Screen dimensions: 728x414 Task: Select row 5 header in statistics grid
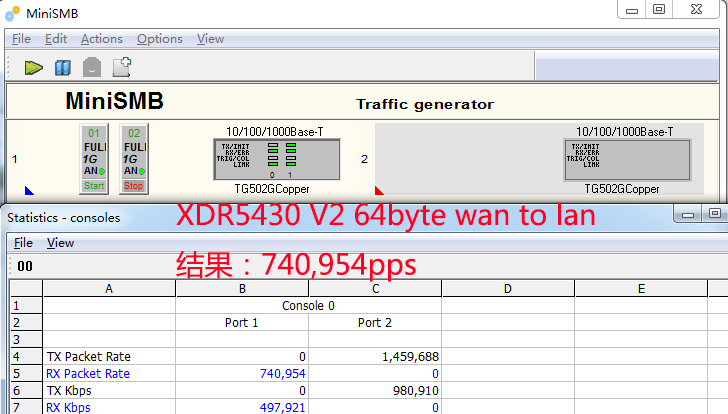(26, 374)
